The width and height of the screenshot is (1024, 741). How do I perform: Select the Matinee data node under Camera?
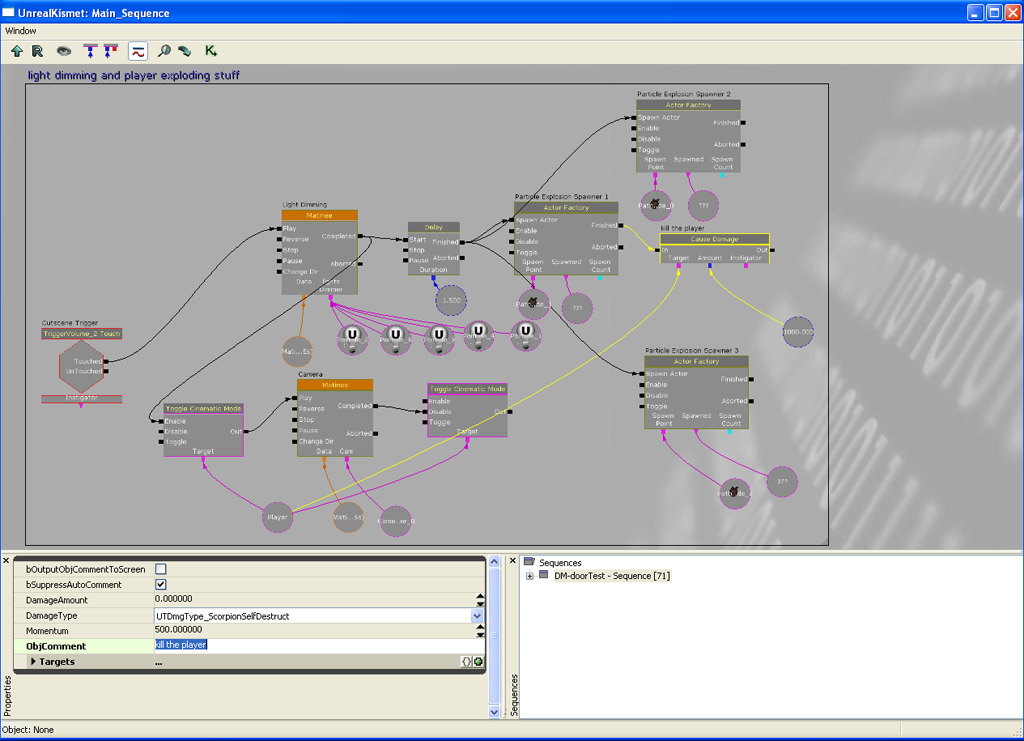(x=348, y=517)
